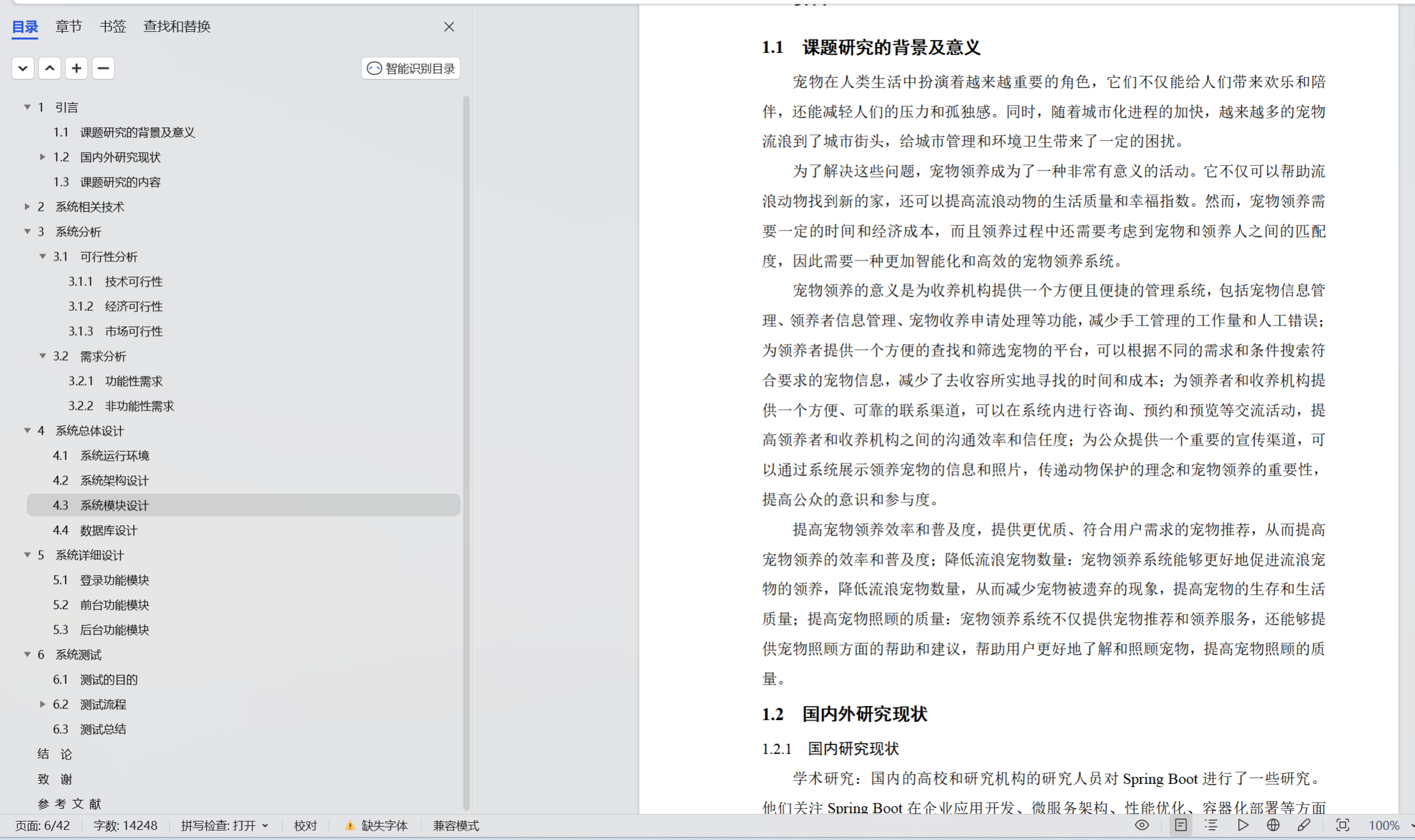Switch to page layout view icon
1415x840 pixels.
coord(1181,825)
